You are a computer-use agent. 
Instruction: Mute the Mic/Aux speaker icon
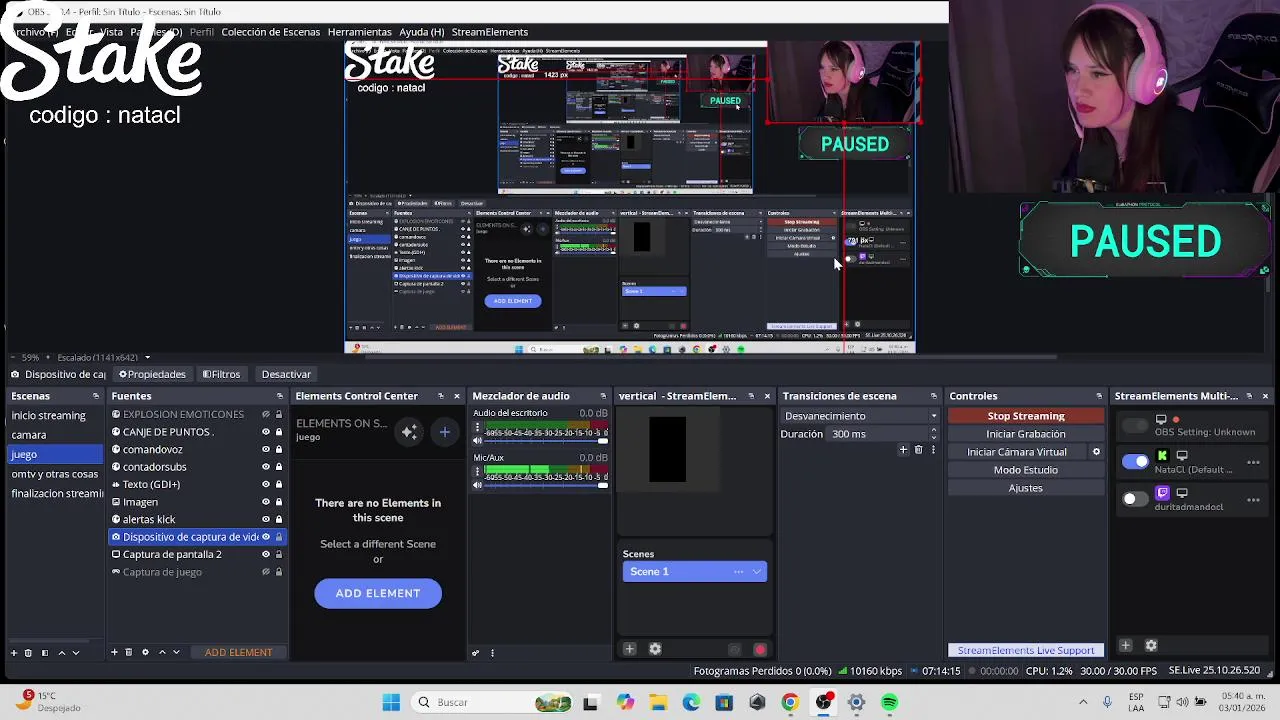(x=477, y=485)
